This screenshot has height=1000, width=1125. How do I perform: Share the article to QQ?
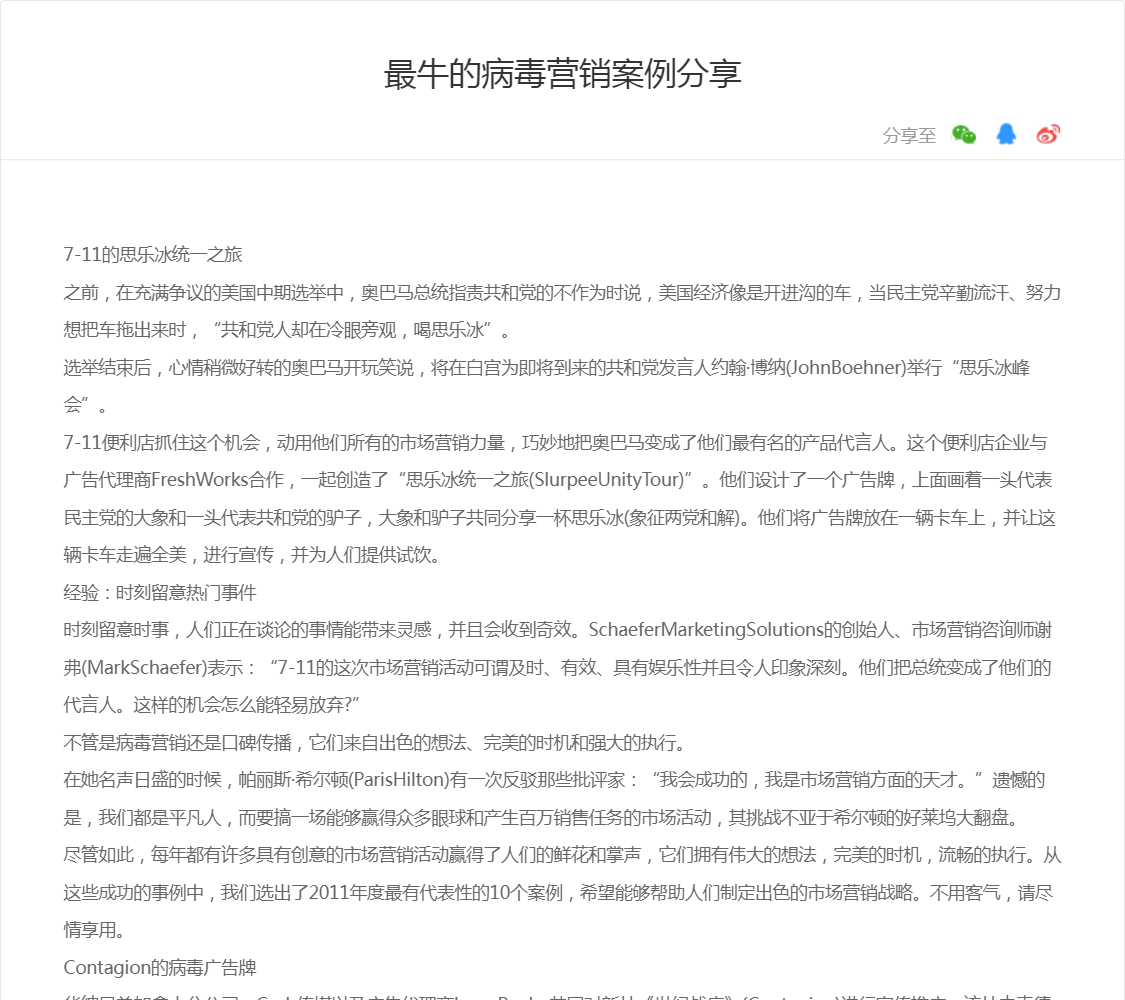[x=1006, y=134]
